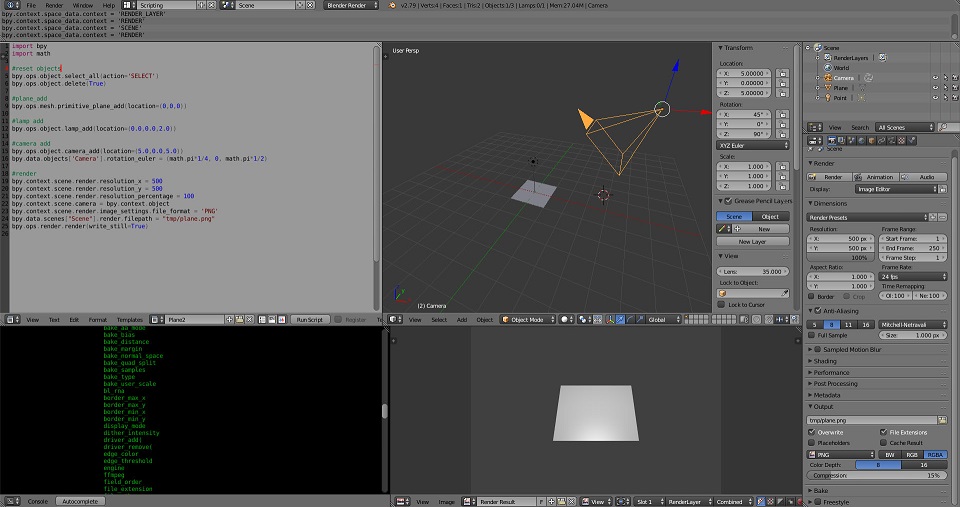Lock the Rotation Z transform value
Viewport: 960px width, 507px height.
782,133
